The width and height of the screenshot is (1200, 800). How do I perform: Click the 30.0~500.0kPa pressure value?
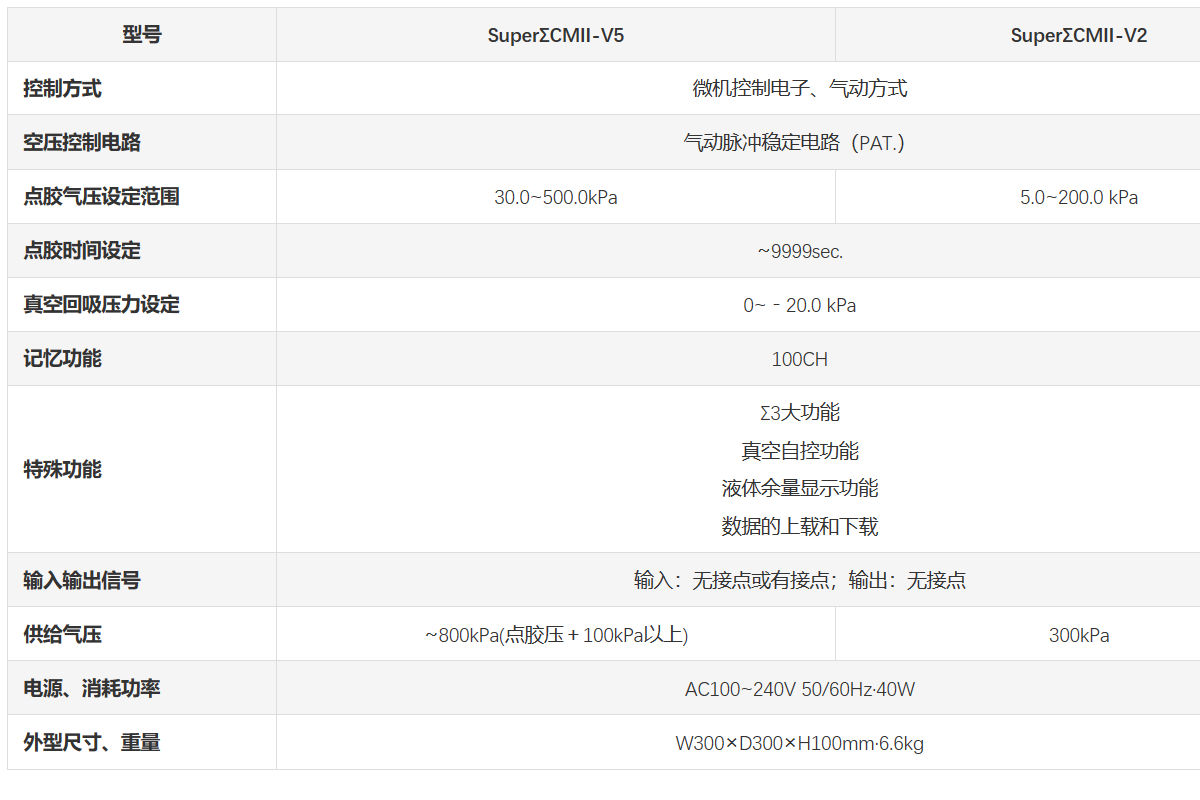point(555,197)
